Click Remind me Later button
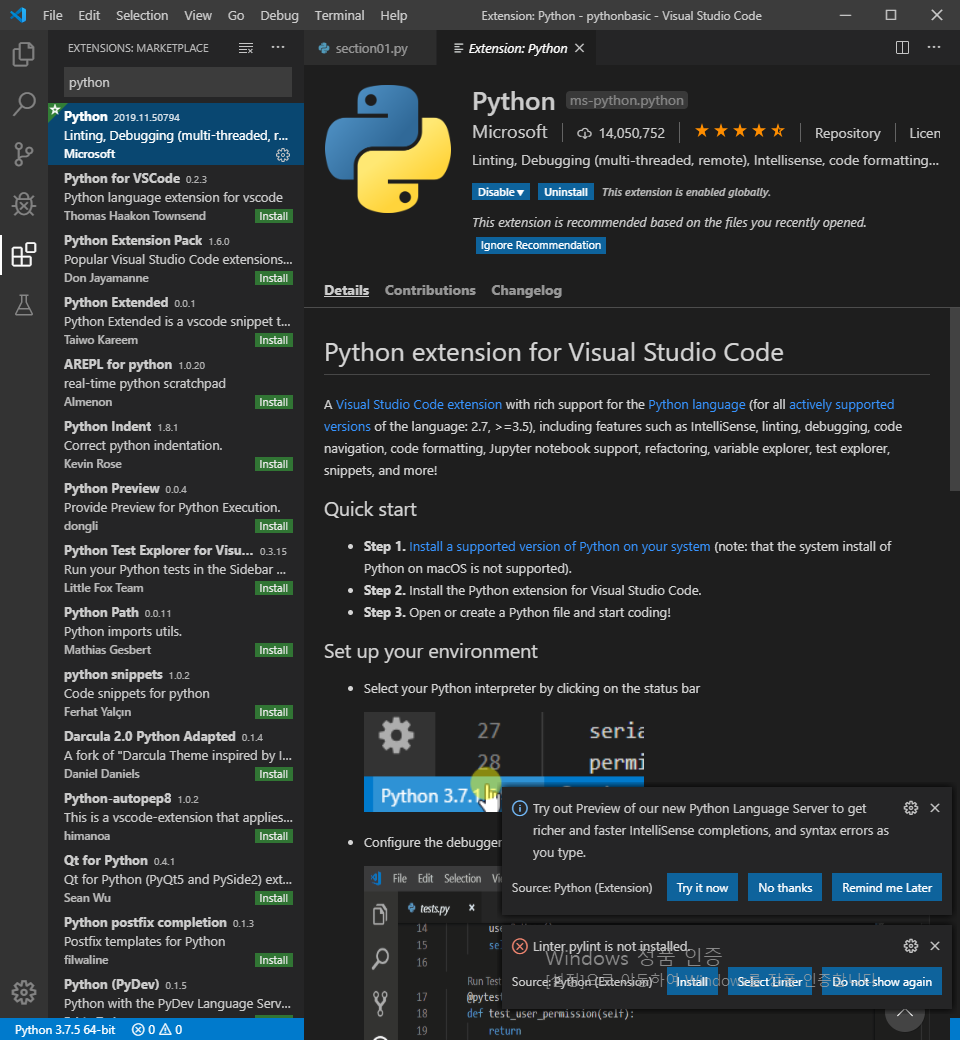Viewport: 960px width, 1040px height. [x=887, y=887]
